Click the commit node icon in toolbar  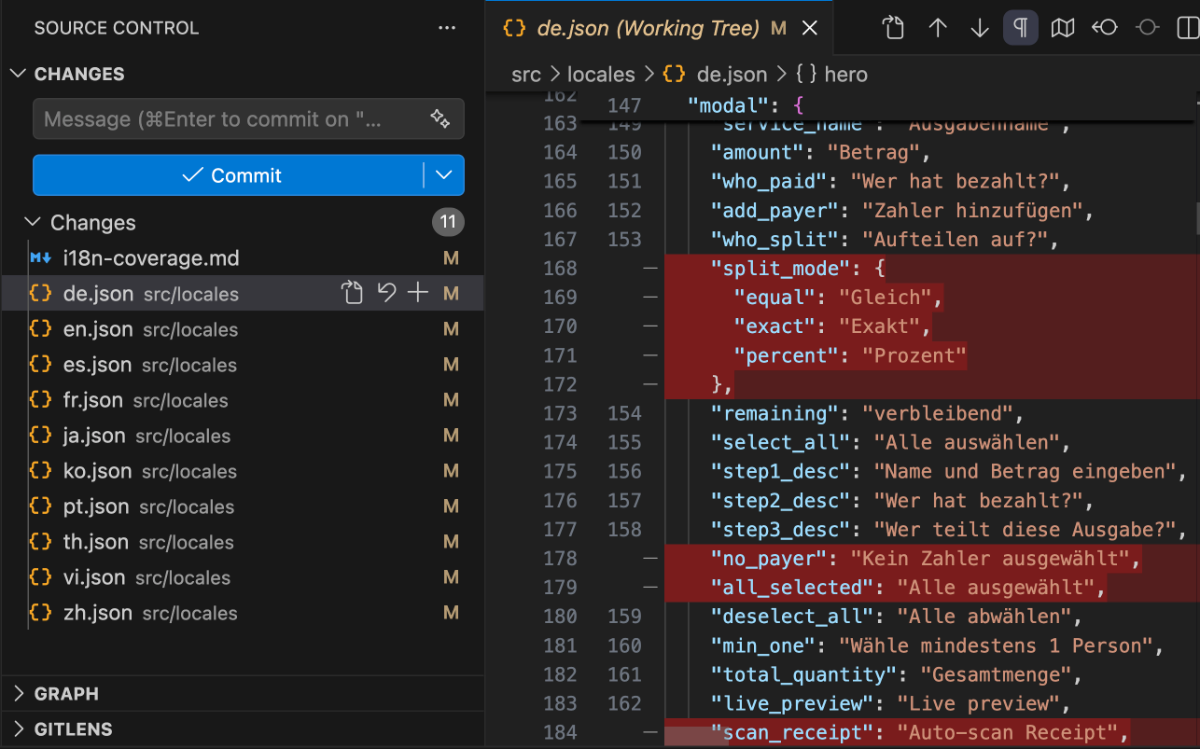(x=1147, y=28)
